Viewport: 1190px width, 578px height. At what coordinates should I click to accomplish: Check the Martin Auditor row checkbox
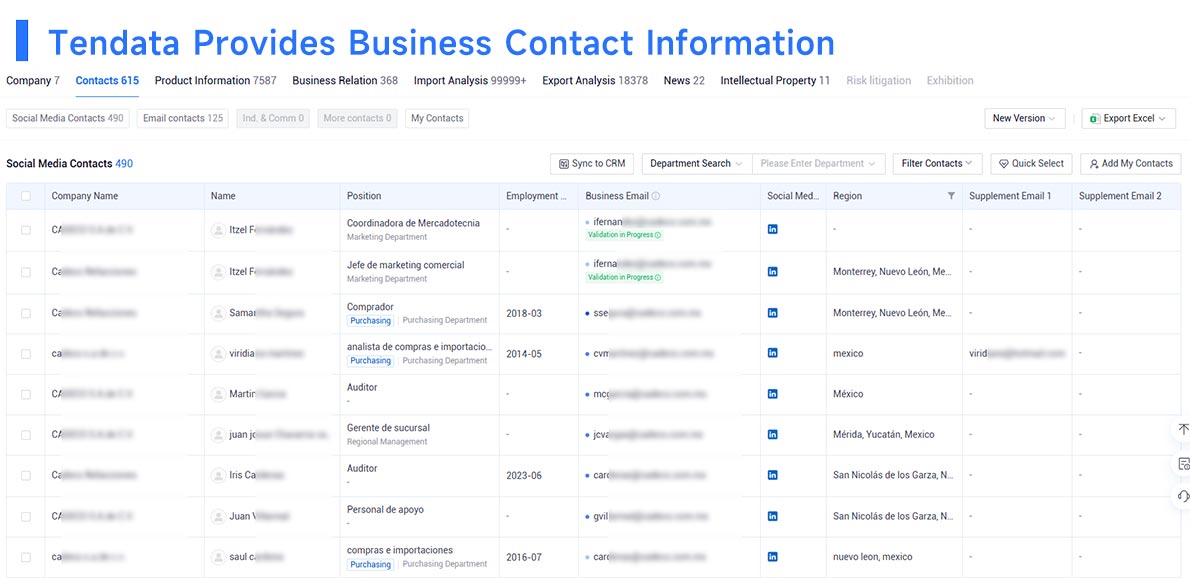coord(26,394)
